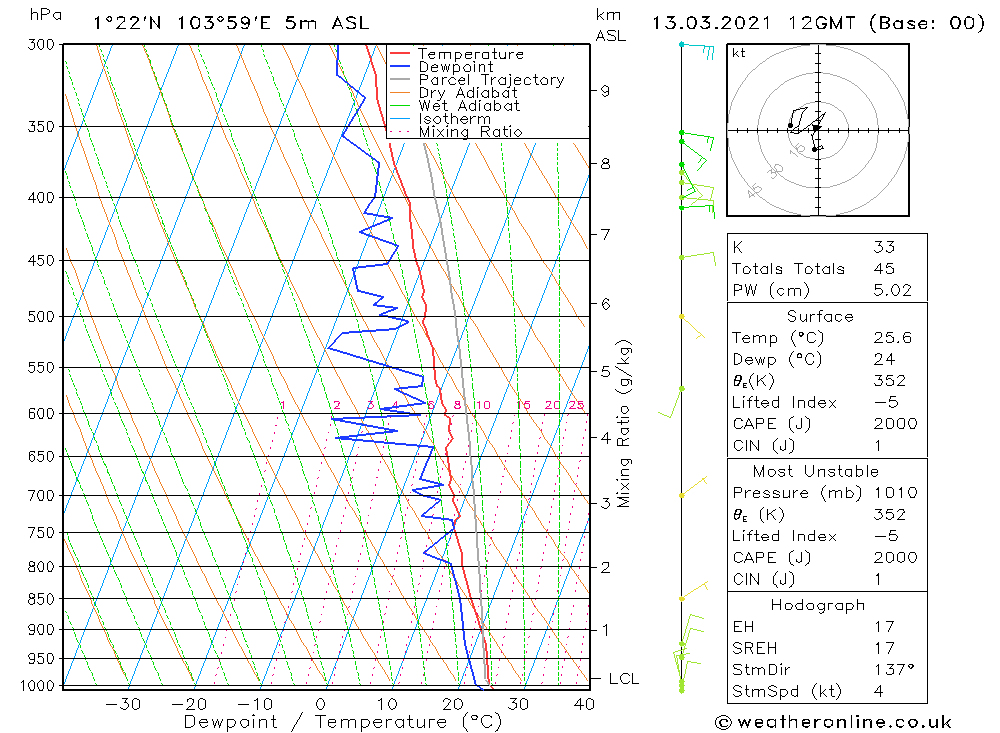This screenshot has width=1000, height=733.
Task: Click the −30 temperature axis label
Action: [123, 704]
